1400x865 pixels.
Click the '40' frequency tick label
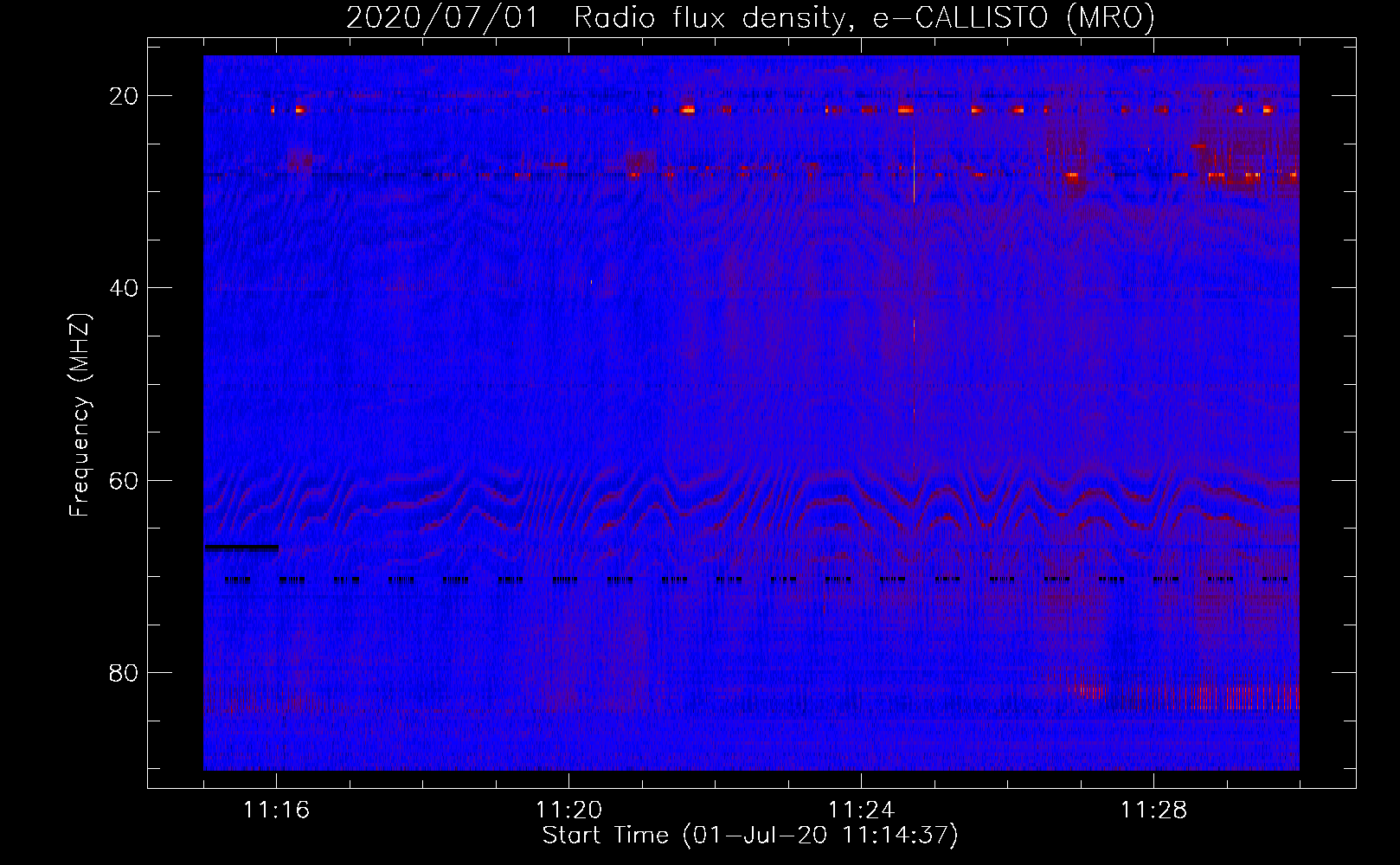(124, 288)
